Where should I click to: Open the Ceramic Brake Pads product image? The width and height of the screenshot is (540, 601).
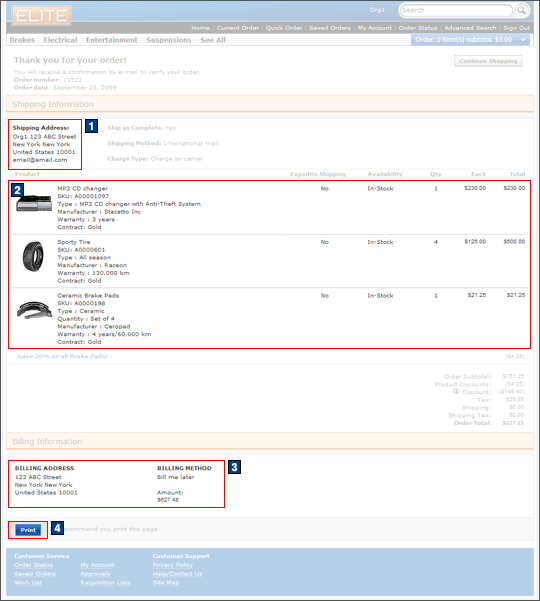pyautogui.click(x=34, y=310)
